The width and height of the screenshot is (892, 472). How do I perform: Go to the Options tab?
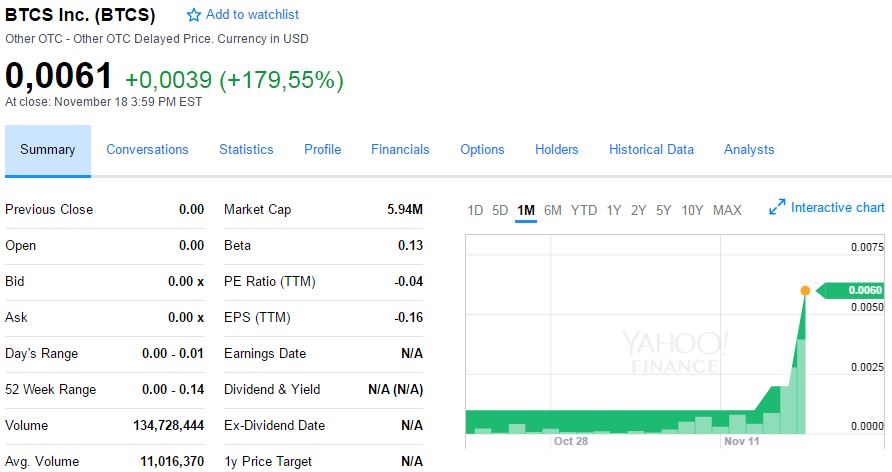point(482,150)
